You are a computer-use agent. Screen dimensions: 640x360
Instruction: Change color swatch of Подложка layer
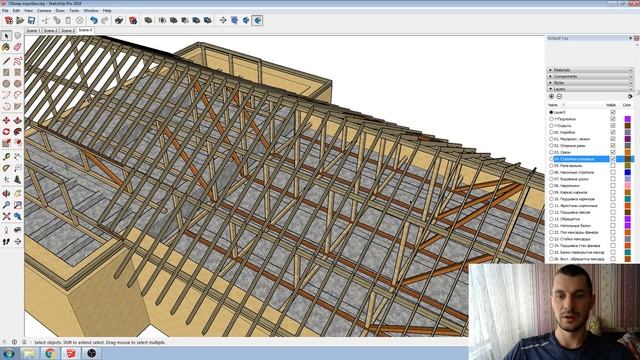tap(627, 119)
